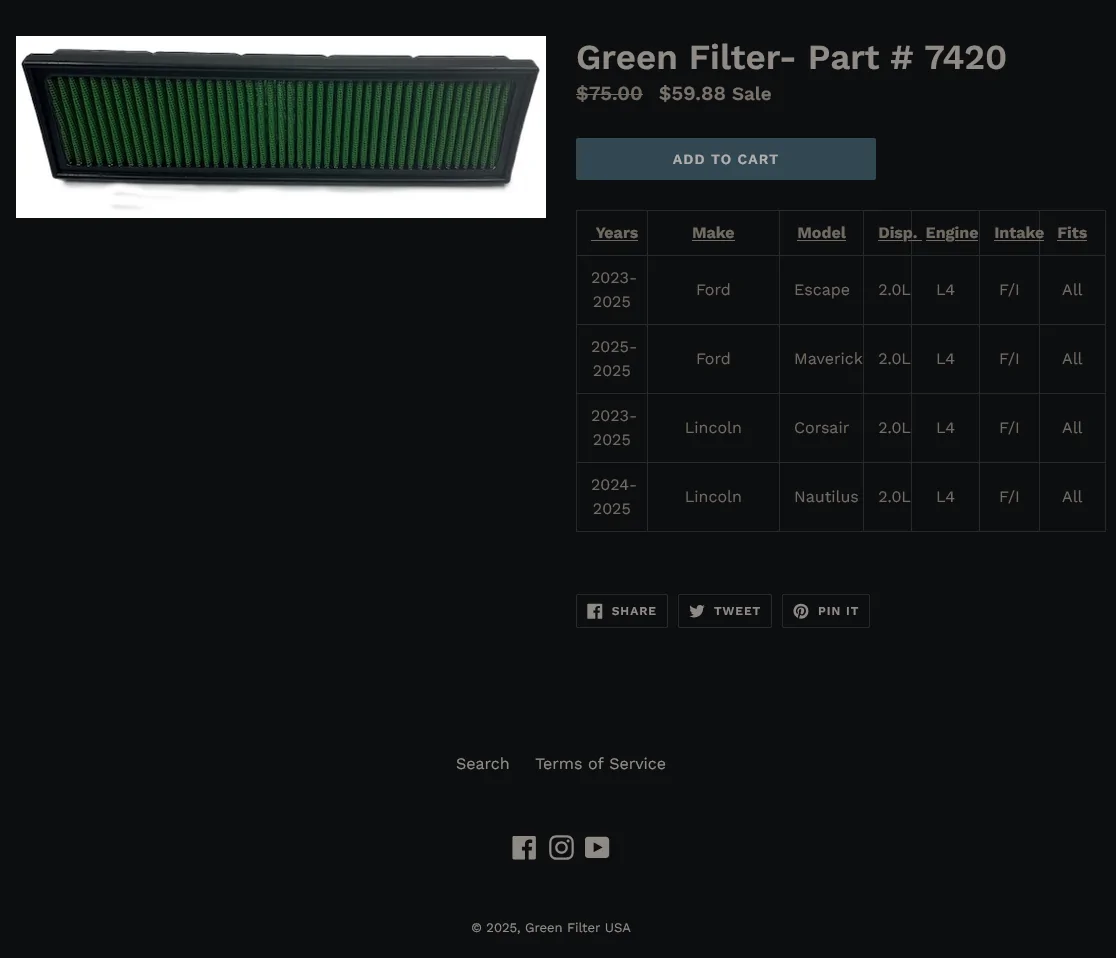
Task: Click the Twitter bird on Tweet button
Action: coord(697,611)
